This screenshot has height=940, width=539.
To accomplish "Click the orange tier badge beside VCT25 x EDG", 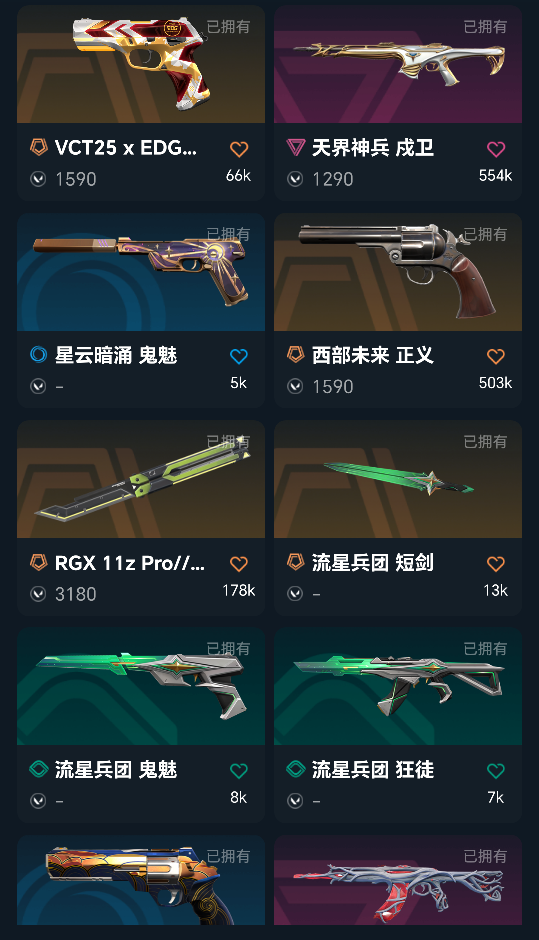I will click(39, 147).
